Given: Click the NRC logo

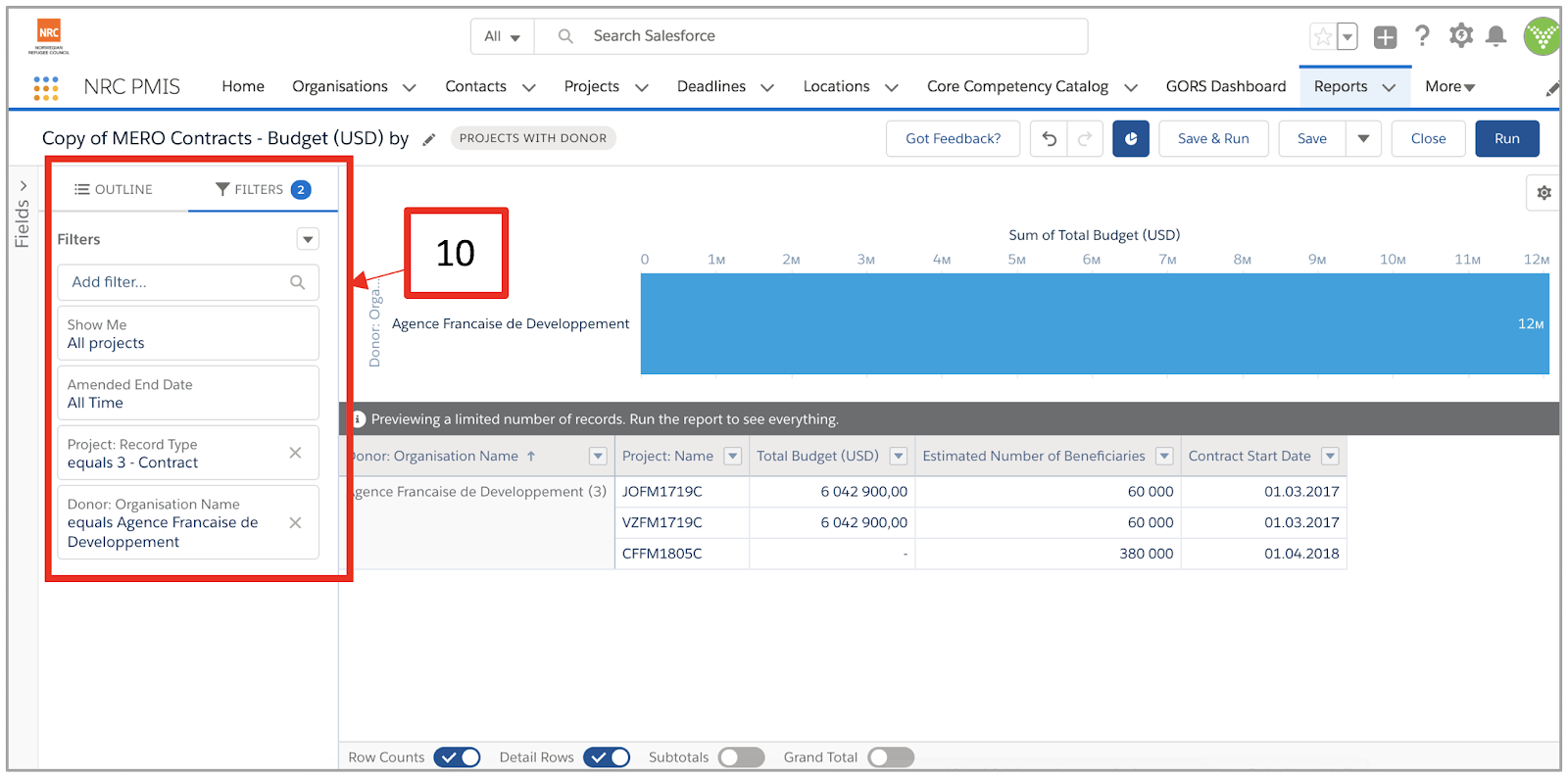Looking at the screenshot, I should pyautogui.click(x=49, y=36).
